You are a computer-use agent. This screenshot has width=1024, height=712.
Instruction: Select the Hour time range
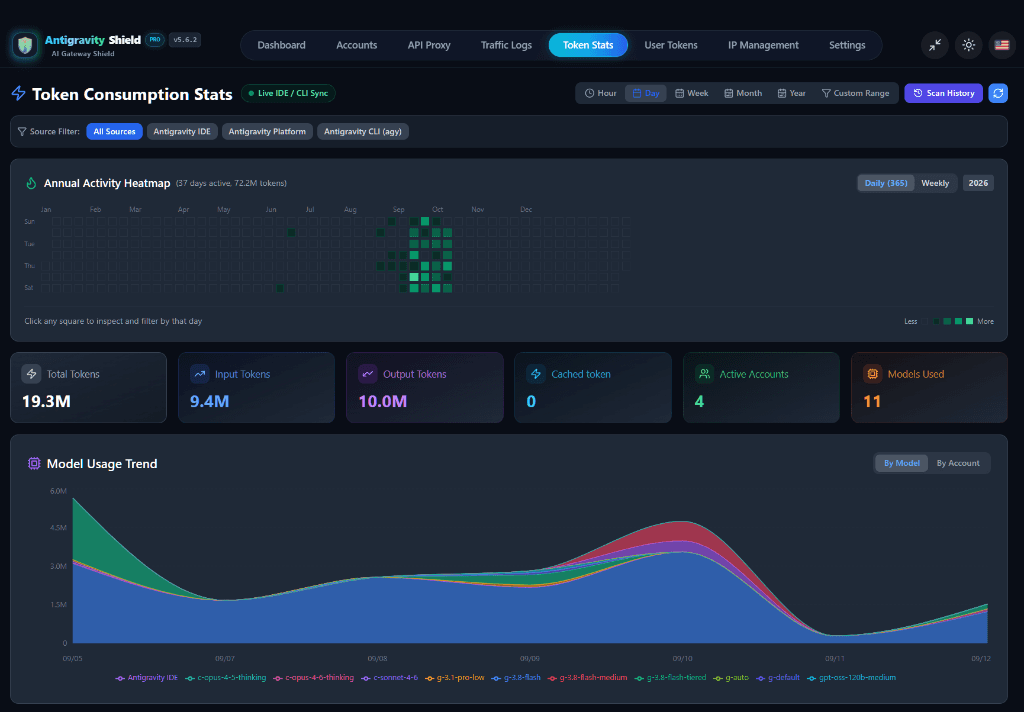click(x=600, y=93)
